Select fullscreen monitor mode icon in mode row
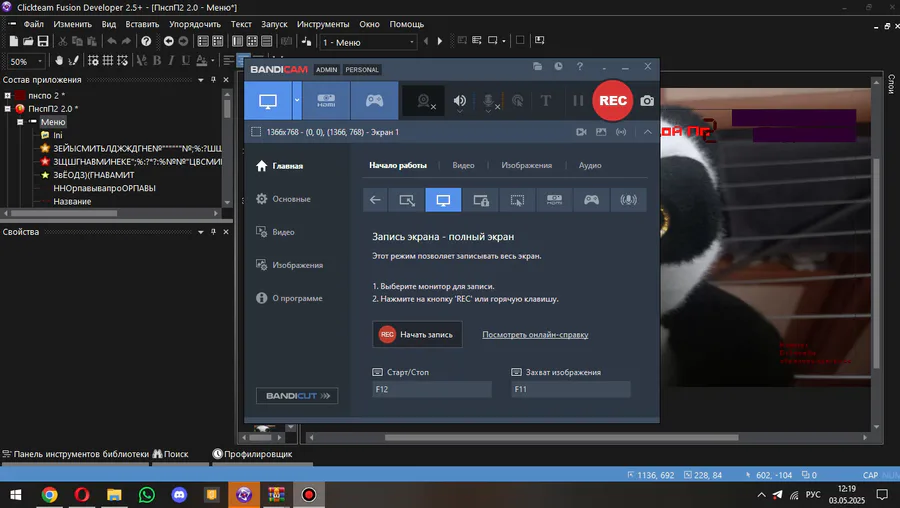The image size is (900, 508). tap(443, 200)
